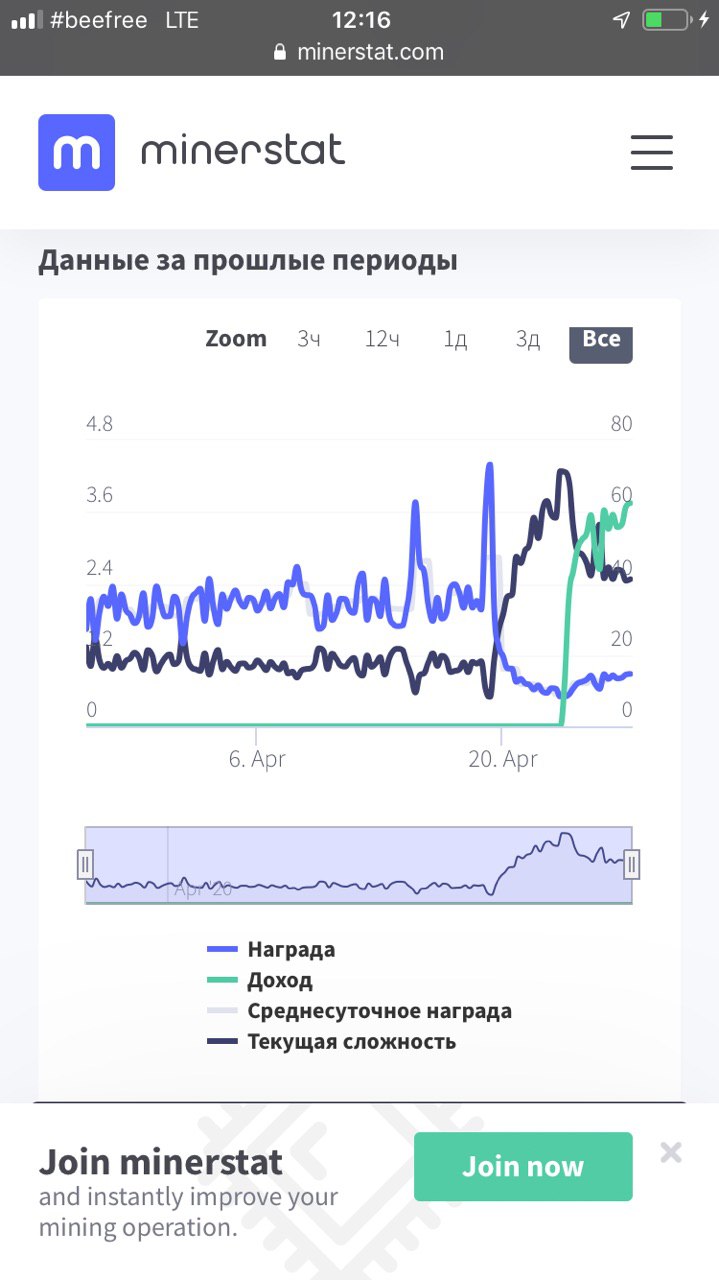Tap the location arrow status icon
Viewport: 719px width, 1280px height.
click(621, 20)
